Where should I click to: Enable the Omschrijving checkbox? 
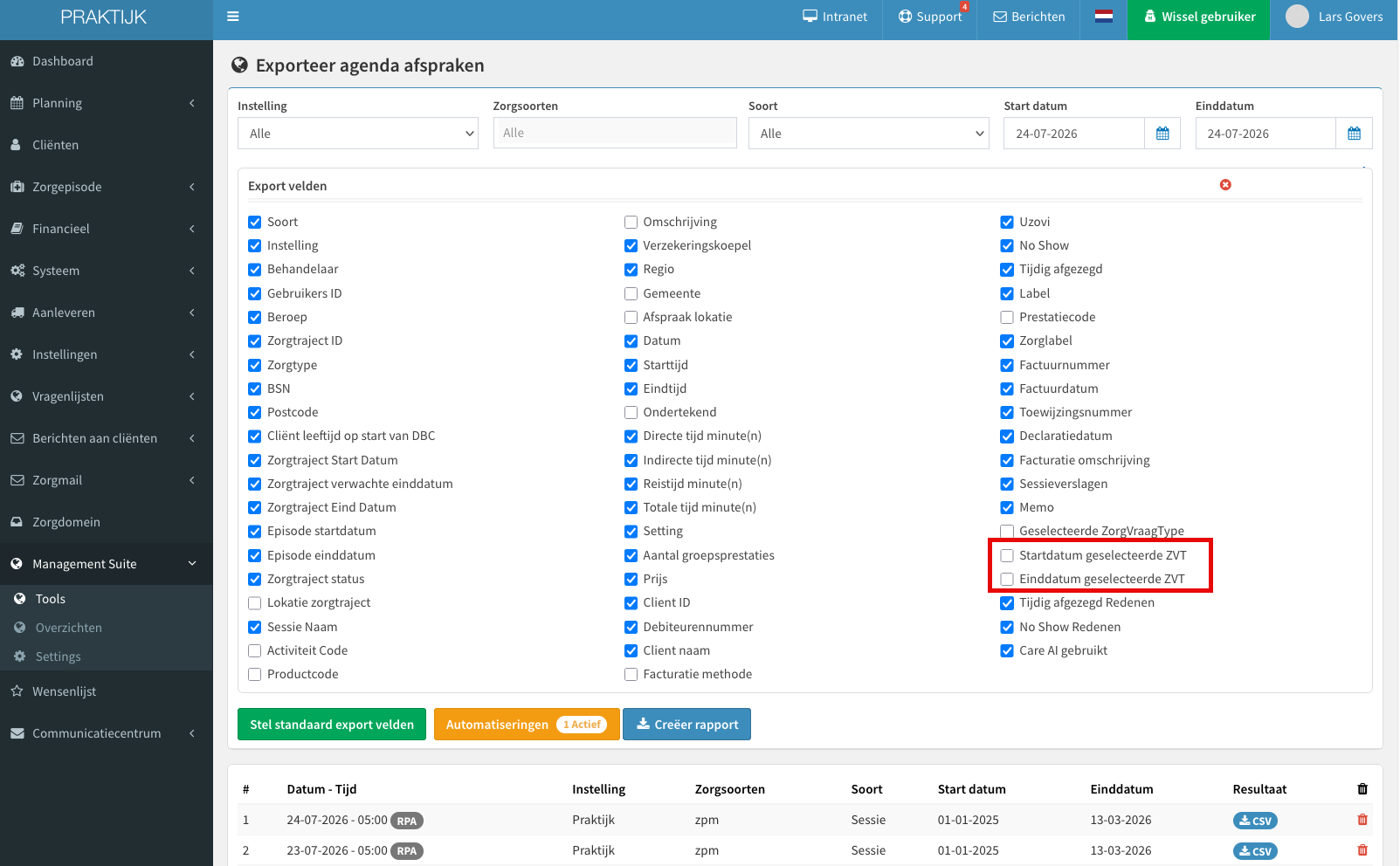(631, 222)
